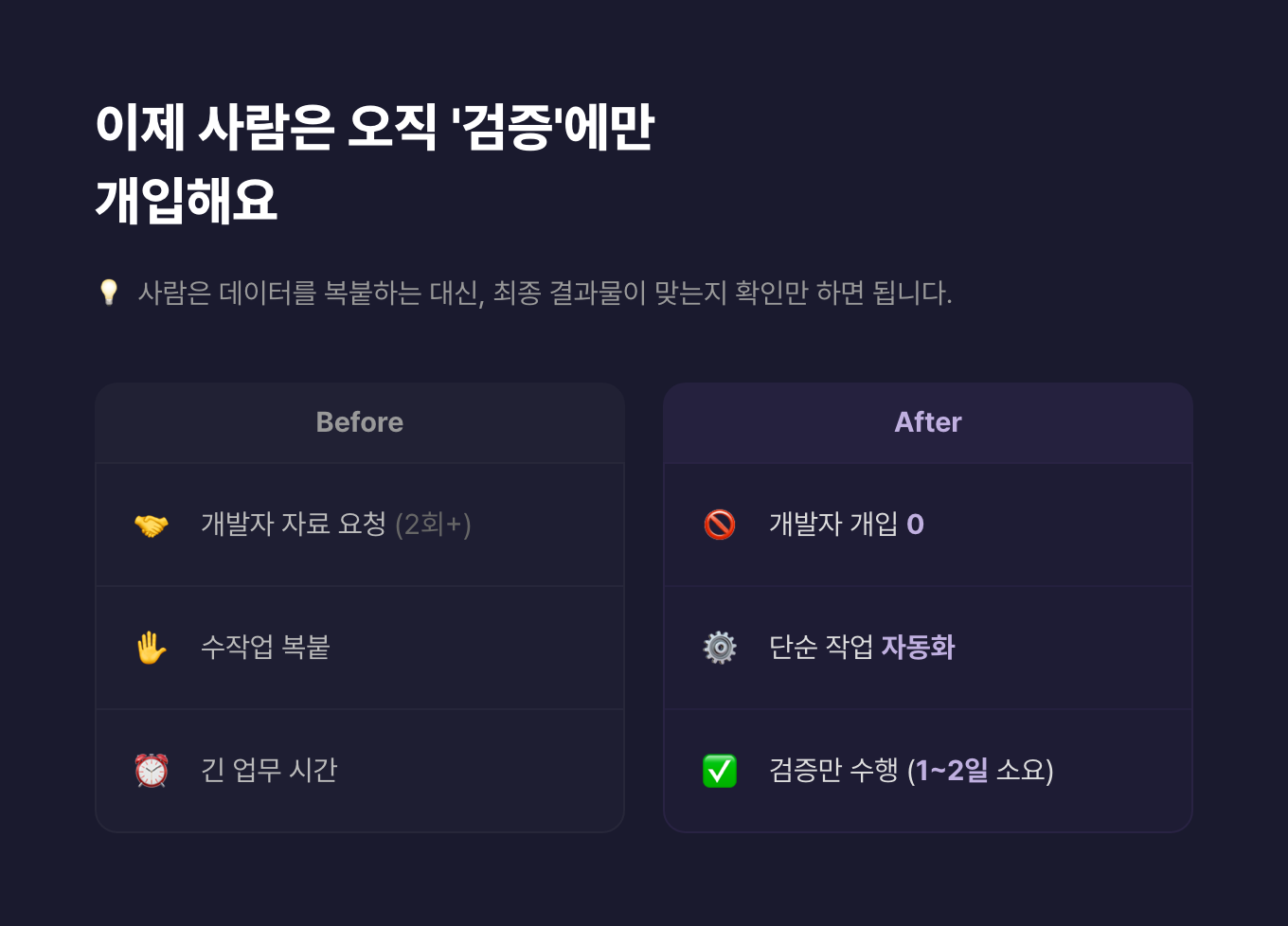Click the green checkmark icon
This screenshot has width=1288, height=926.
coord(720,771)
